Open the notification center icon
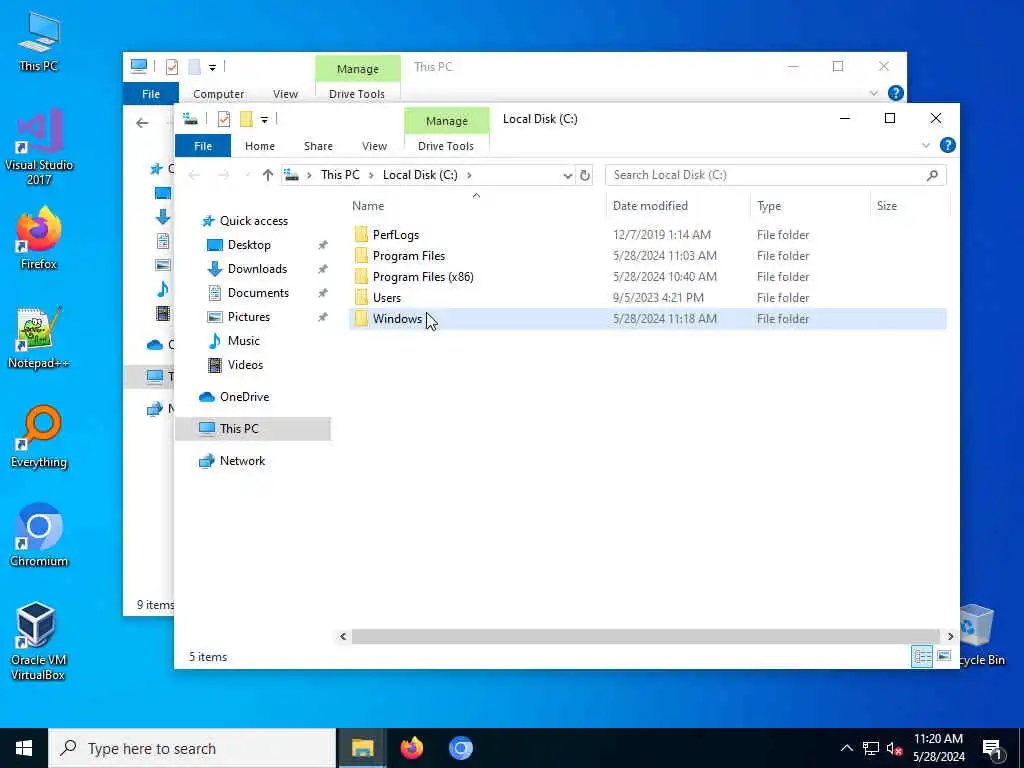 tap(991, 748)
